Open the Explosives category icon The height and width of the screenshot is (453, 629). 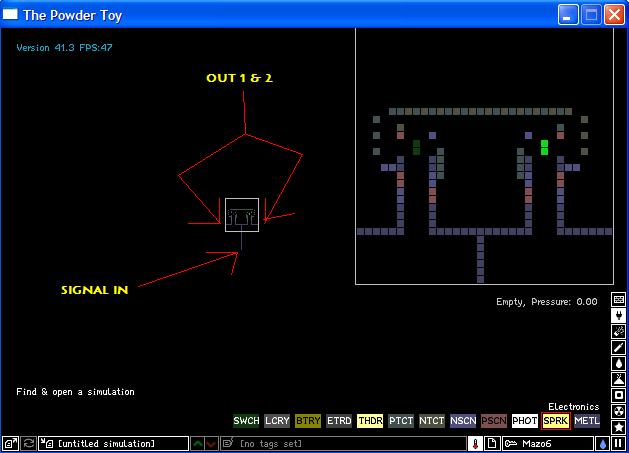[x=620, y=331]
